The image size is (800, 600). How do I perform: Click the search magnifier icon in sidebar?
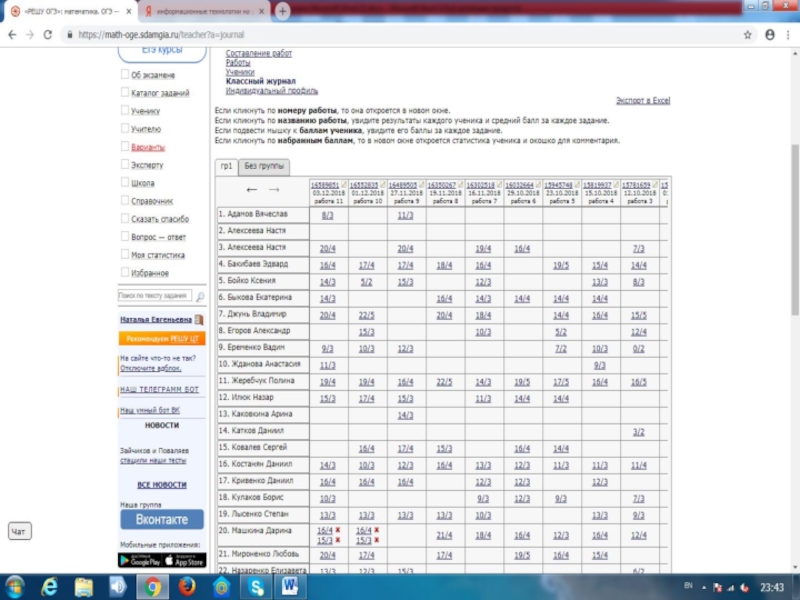pos(200,296)
